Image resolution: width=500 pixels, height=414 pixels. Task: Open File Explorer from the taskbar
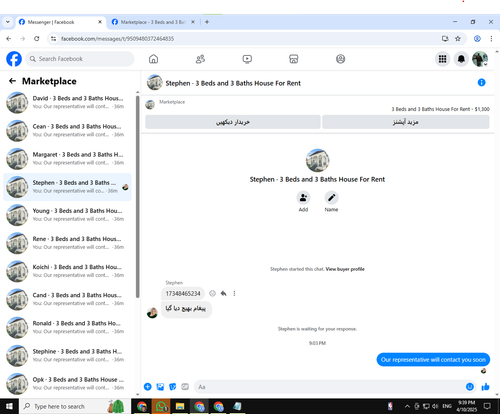(180, 406)
